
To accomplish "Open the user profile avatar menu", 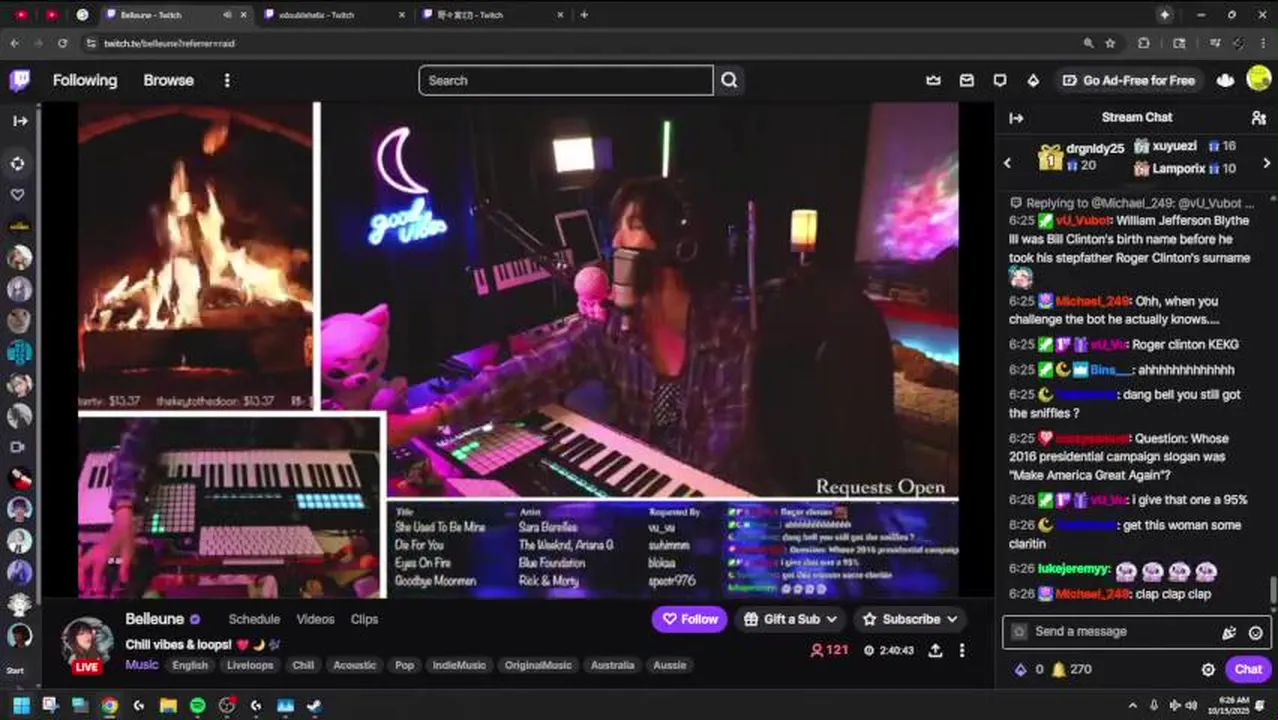I will coord(1259,79).
